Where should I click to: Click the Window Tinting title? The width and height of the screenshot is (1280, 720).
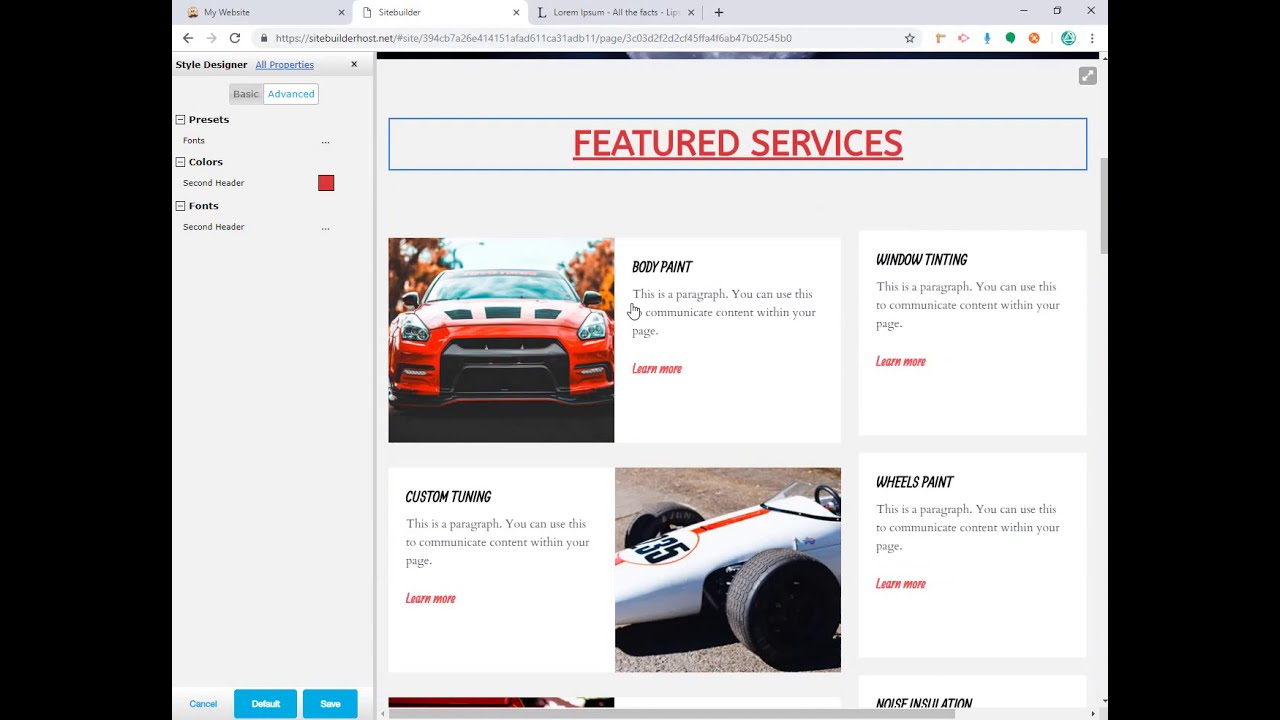921,259
